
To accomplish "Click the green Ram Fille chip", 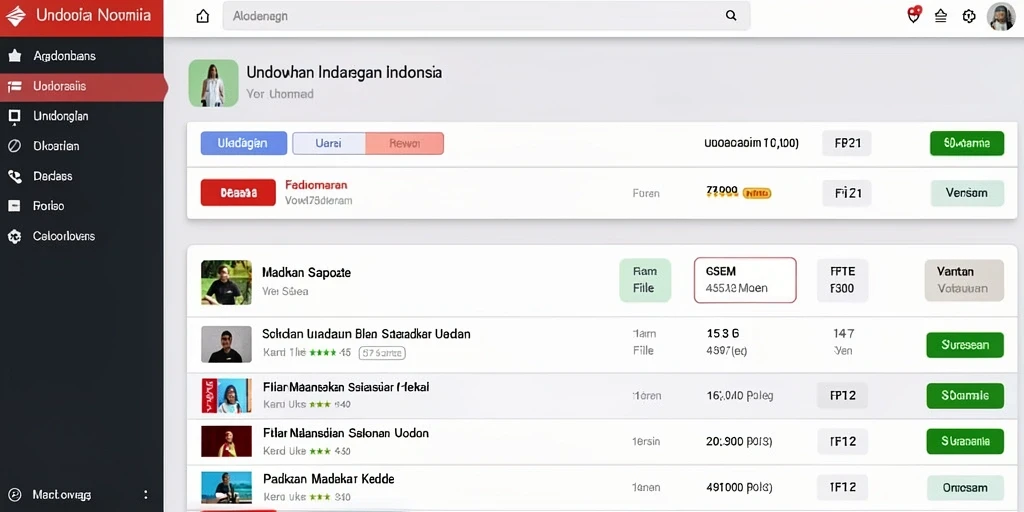I will pyautogui.click(x=645, y=280).
